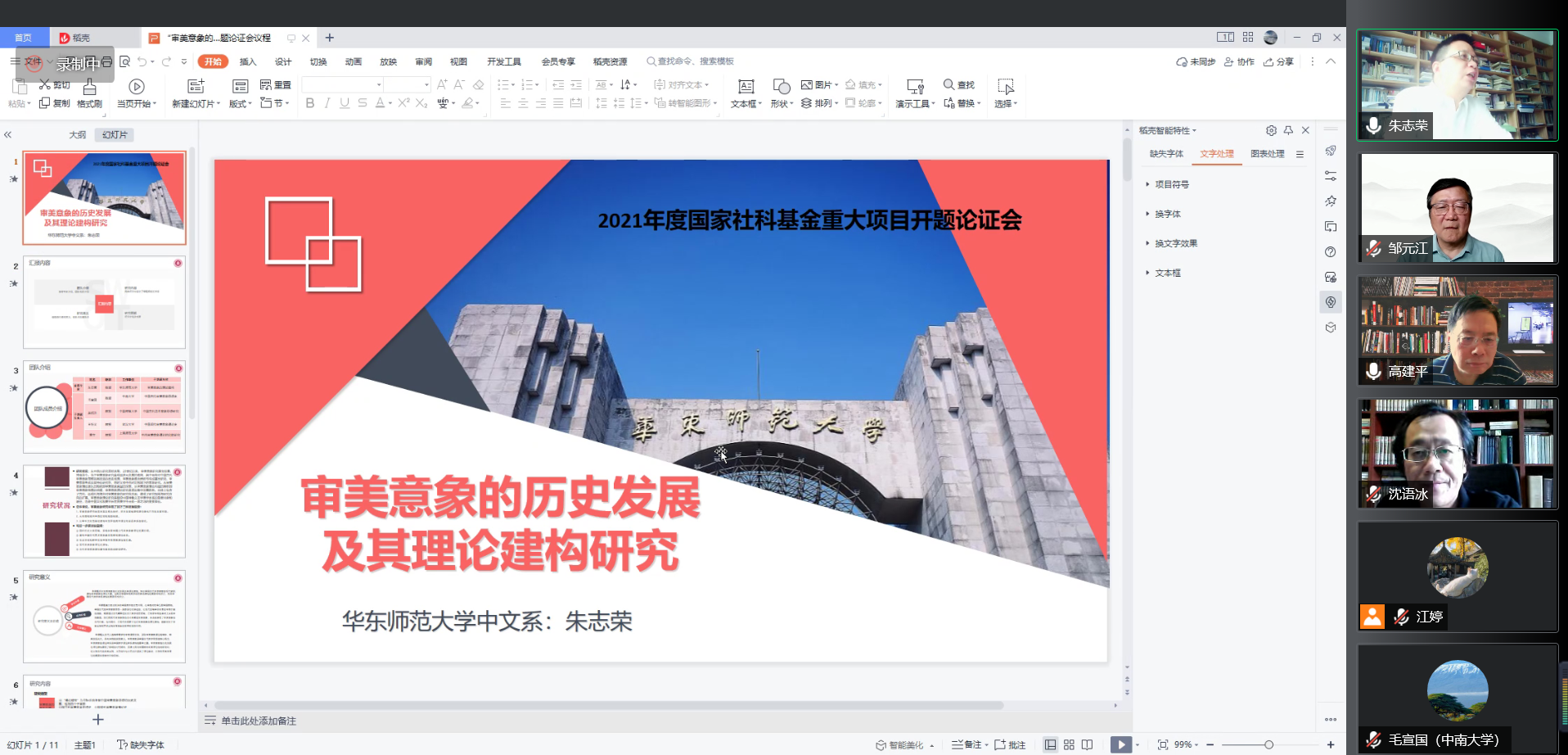Screen dimensions: 1568x755
Task: Expand the 项目符号 section
Action: (1171, 184)
